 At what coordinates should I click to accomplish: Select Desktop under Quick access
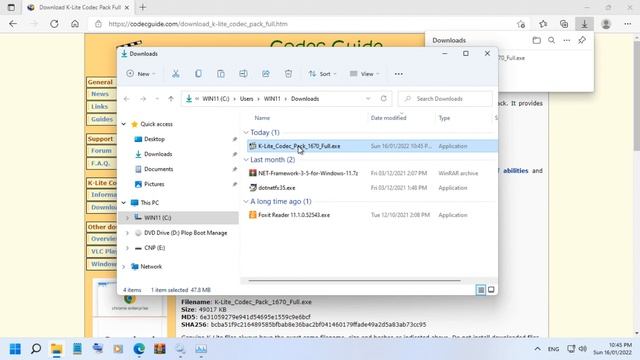click(154, 139)
